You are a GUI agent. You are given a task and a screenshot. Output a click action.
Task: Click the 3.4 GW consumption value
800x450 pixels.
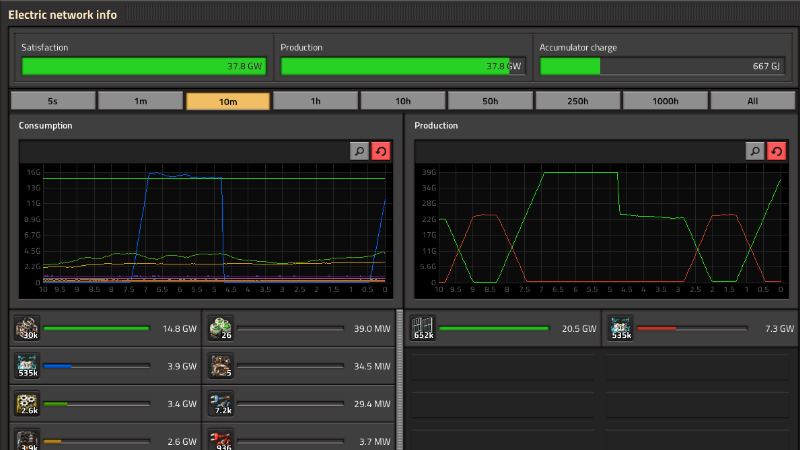point(182,404)
